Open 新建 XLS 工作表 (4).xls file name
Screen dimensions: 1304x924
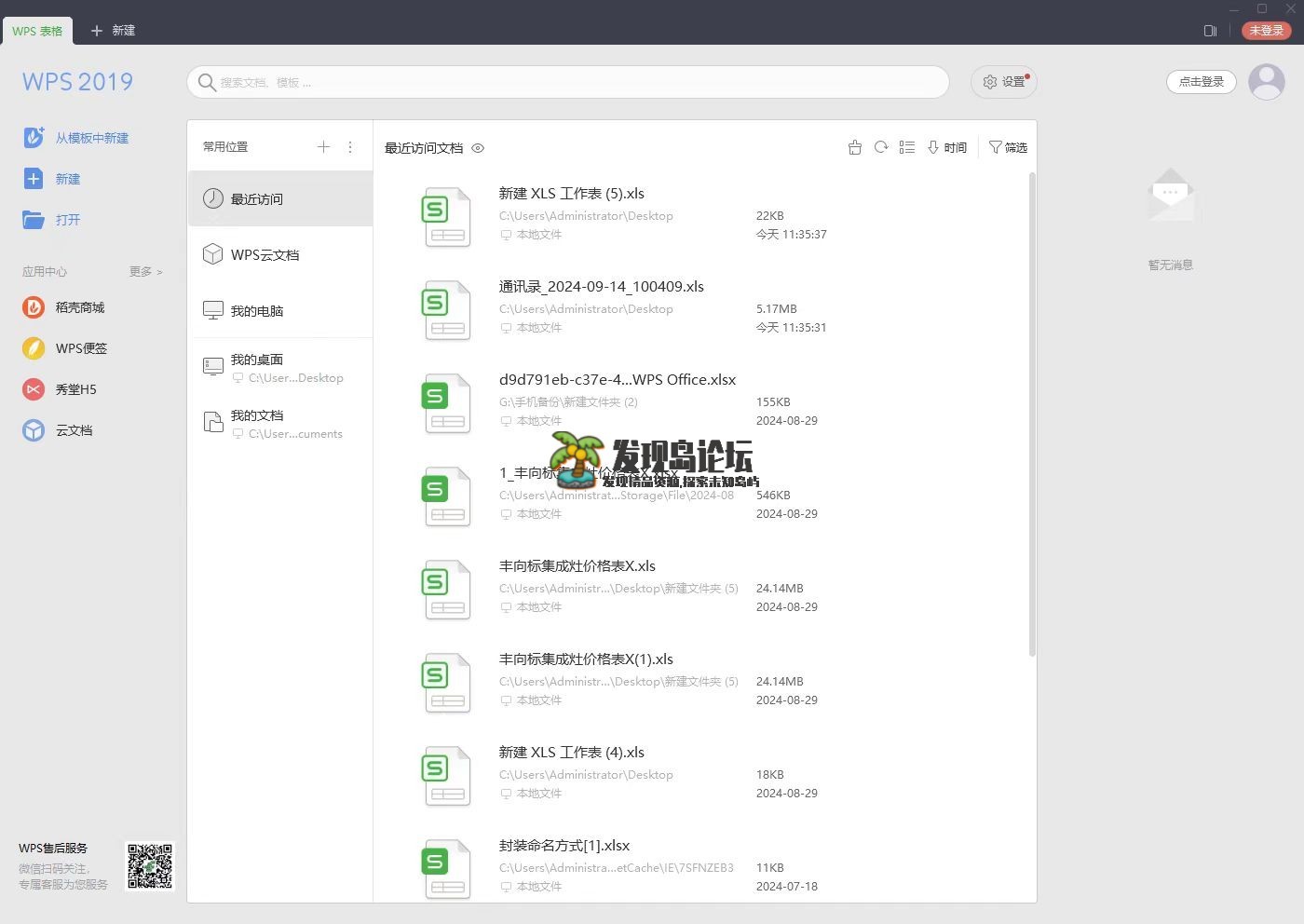coord(572,753)
